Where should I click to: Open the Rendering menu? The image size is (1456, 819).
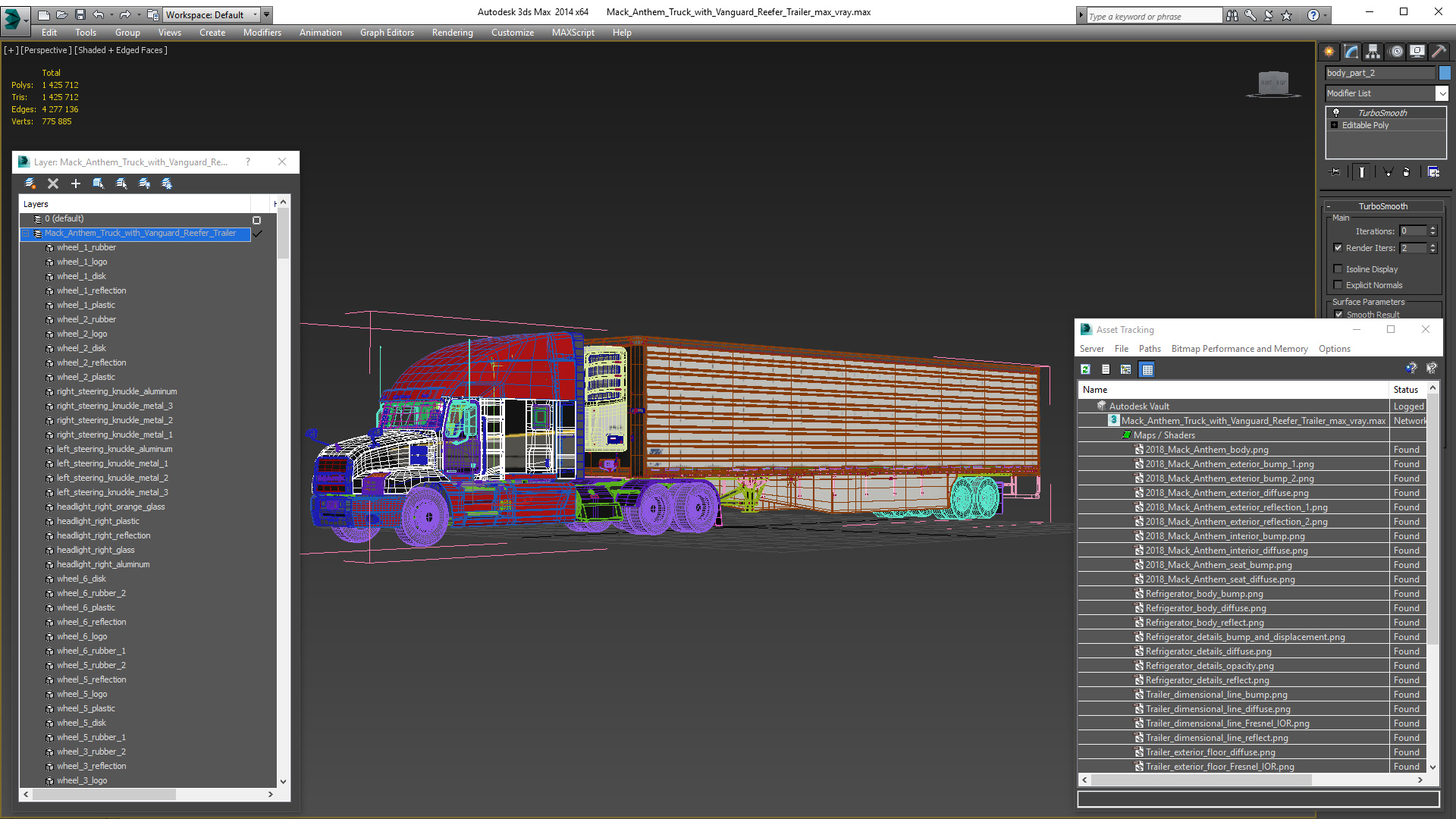coord(453,33)
